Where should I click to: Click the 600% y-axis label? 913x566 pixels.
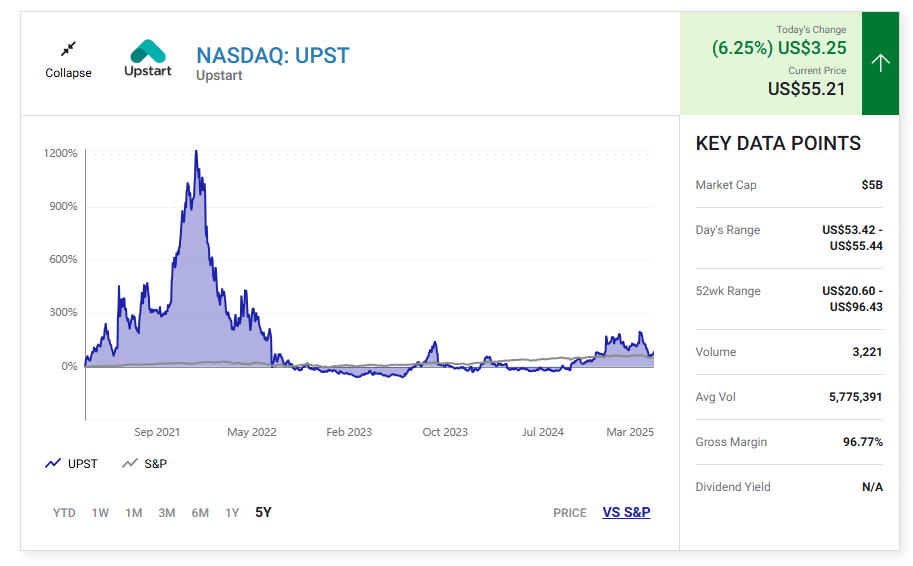coord(63,260)
